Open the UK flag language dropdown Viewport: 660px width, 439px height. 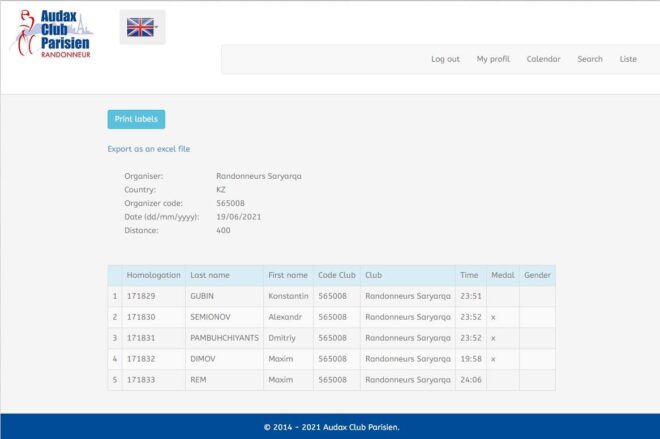coord(141,28)
